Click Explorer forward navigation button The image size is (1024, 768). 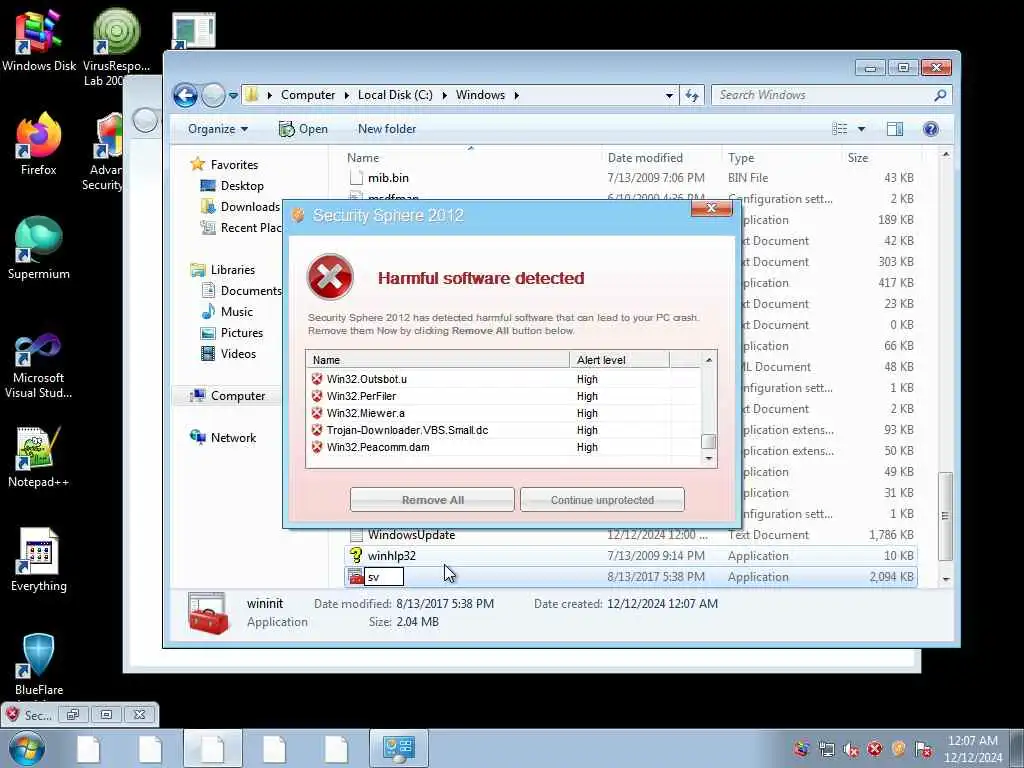[212, 96]
